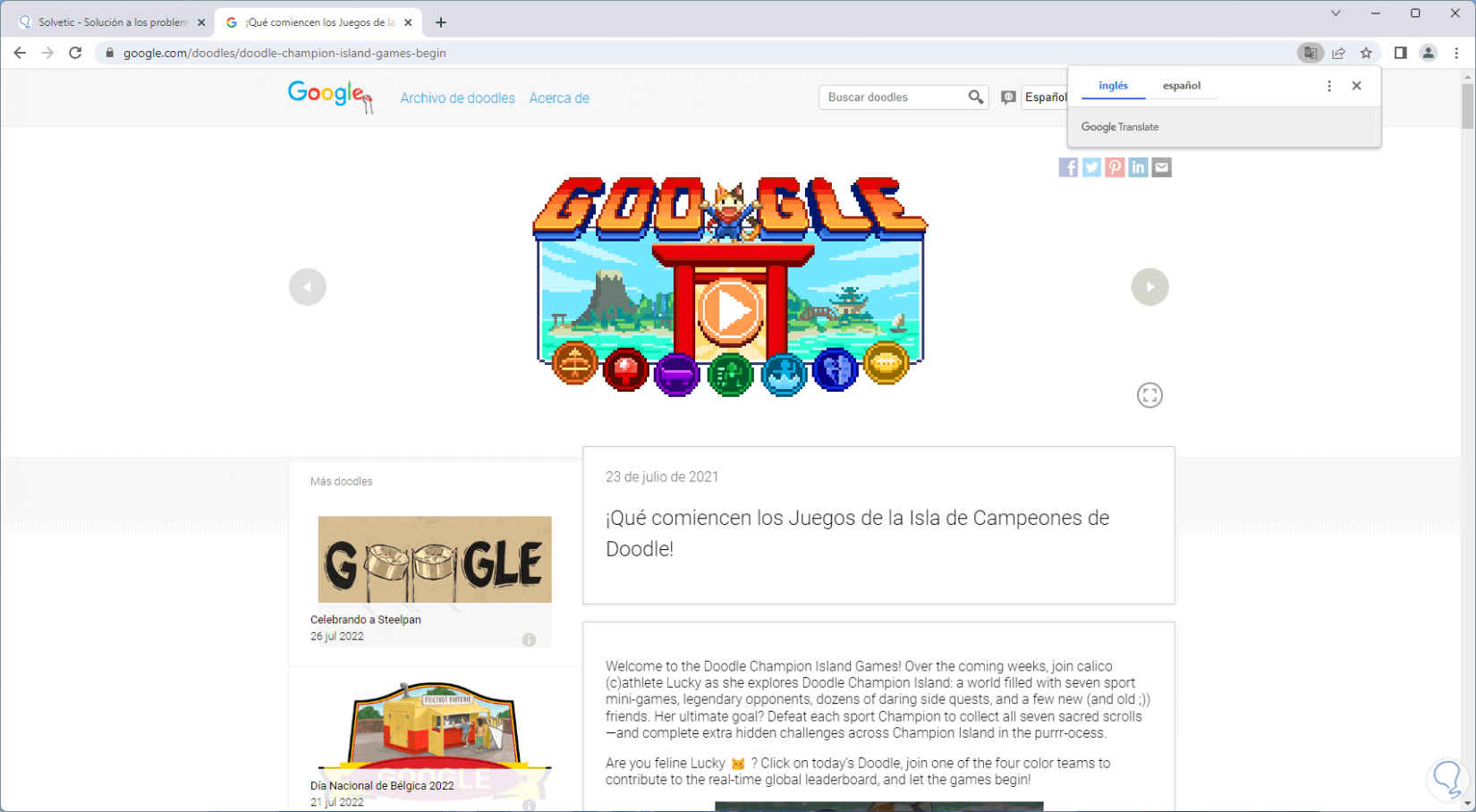Viewport: 1476px width, 812px height.
Task: Open the Celebrando a Steelpan doodle thumbnail
Action: click(x=435, y=559)
